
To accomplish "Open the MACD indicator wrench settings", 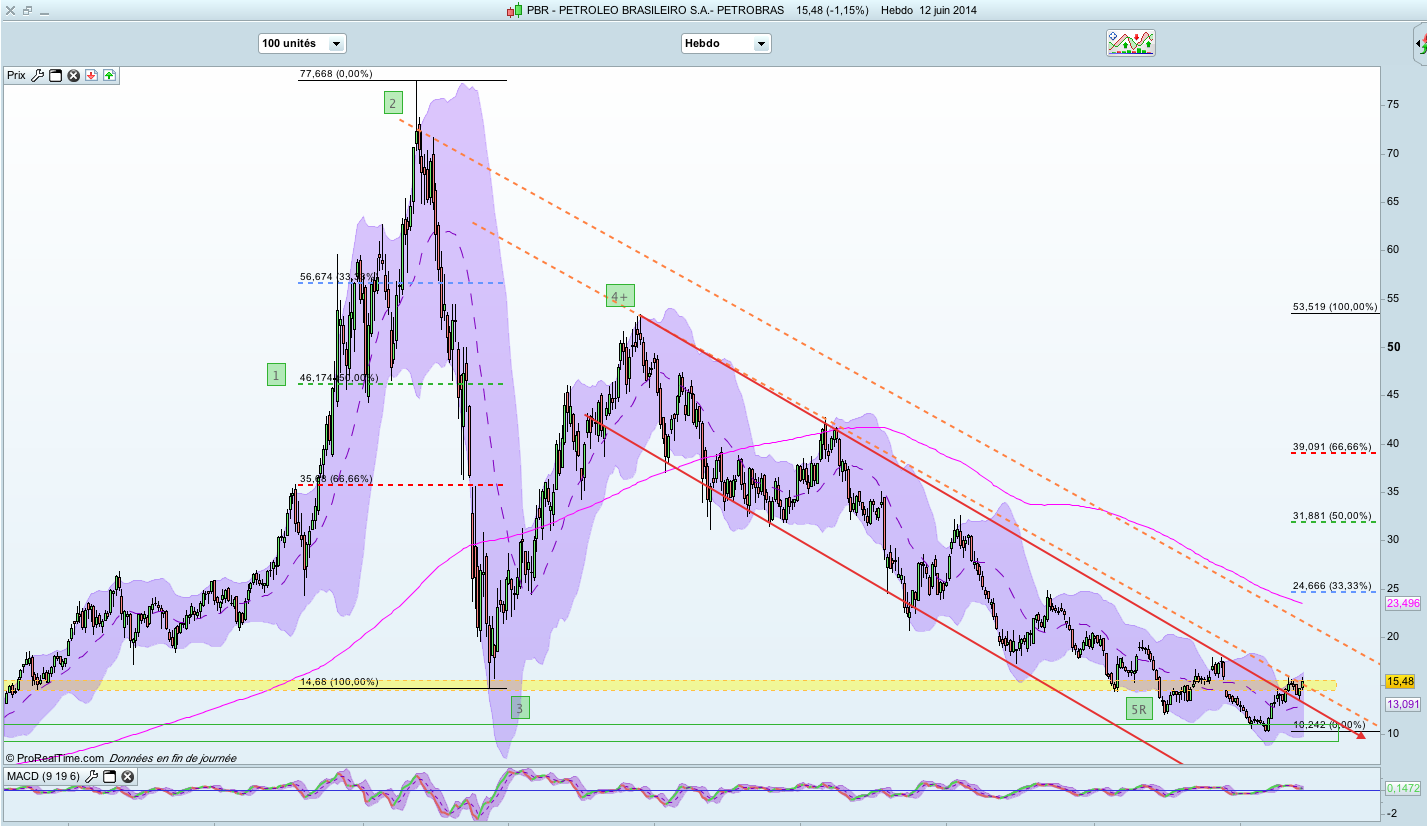I will click(x=93, y=776).
